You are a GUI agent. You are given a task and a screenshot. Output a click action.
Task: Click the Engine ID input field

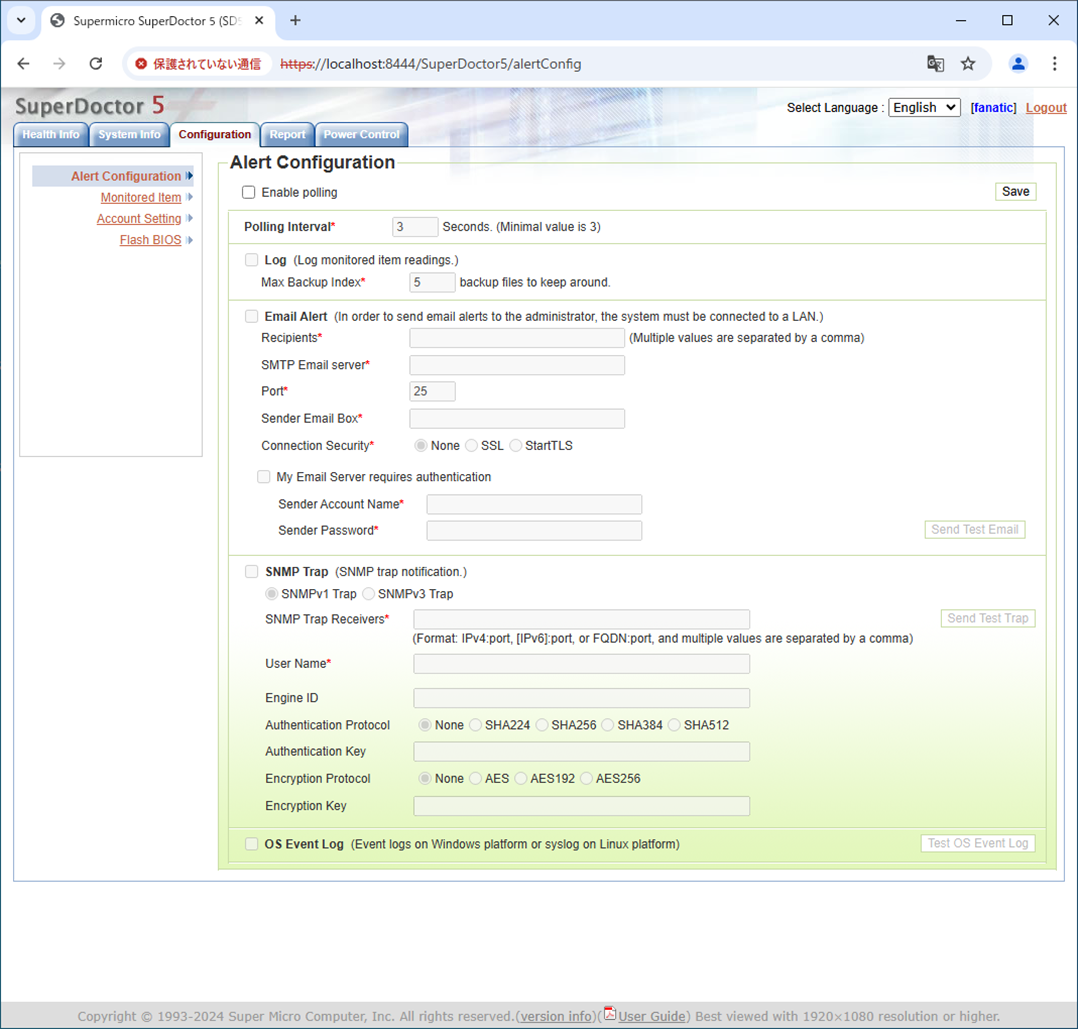pyautogui.click(x=582, y=698)
